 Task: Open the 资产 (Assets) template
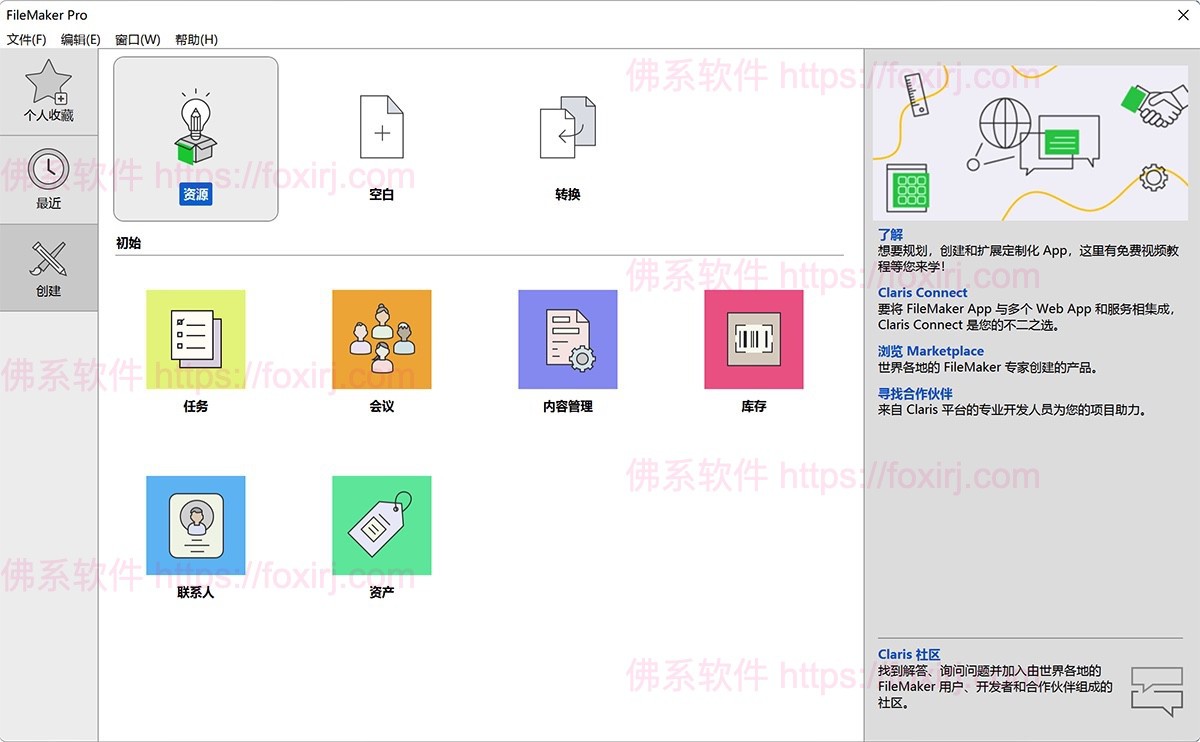click(381, 525)
